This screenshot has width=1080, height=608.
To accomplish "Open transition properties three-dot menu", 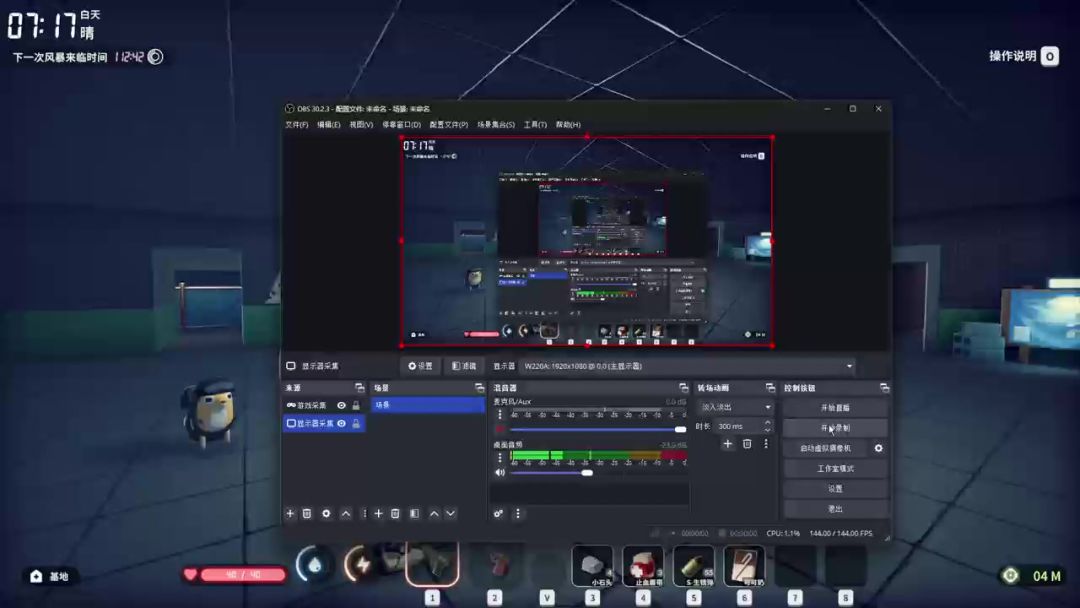I will click(766, 444).
